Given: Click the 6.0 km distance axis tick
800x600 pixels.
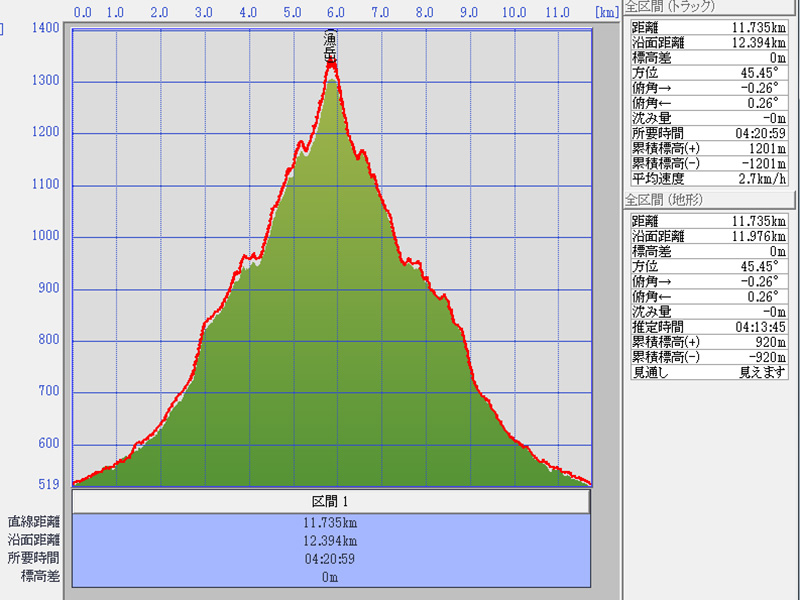Looking at the screenshot, I should click(x=336, y=13).
